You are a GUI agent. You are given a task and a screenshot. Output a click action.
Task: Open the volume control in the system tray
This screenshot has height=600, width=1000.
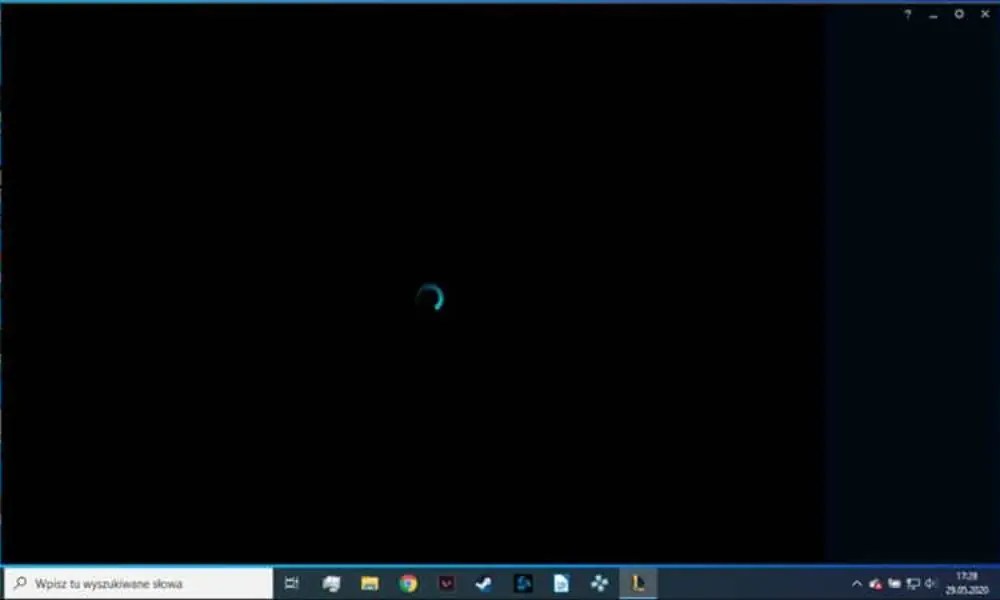[x=930, y=583]
